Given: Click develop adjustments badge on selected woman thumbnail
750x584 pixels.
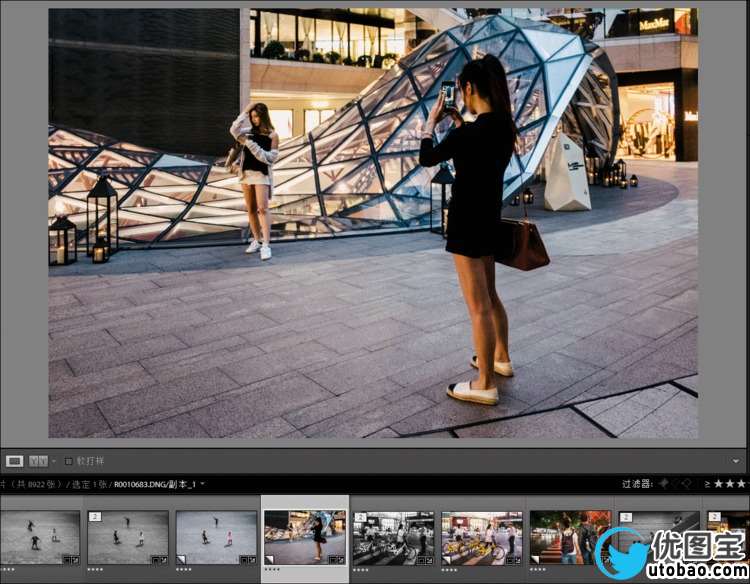Looking at the screenshot, I should 341,560.
